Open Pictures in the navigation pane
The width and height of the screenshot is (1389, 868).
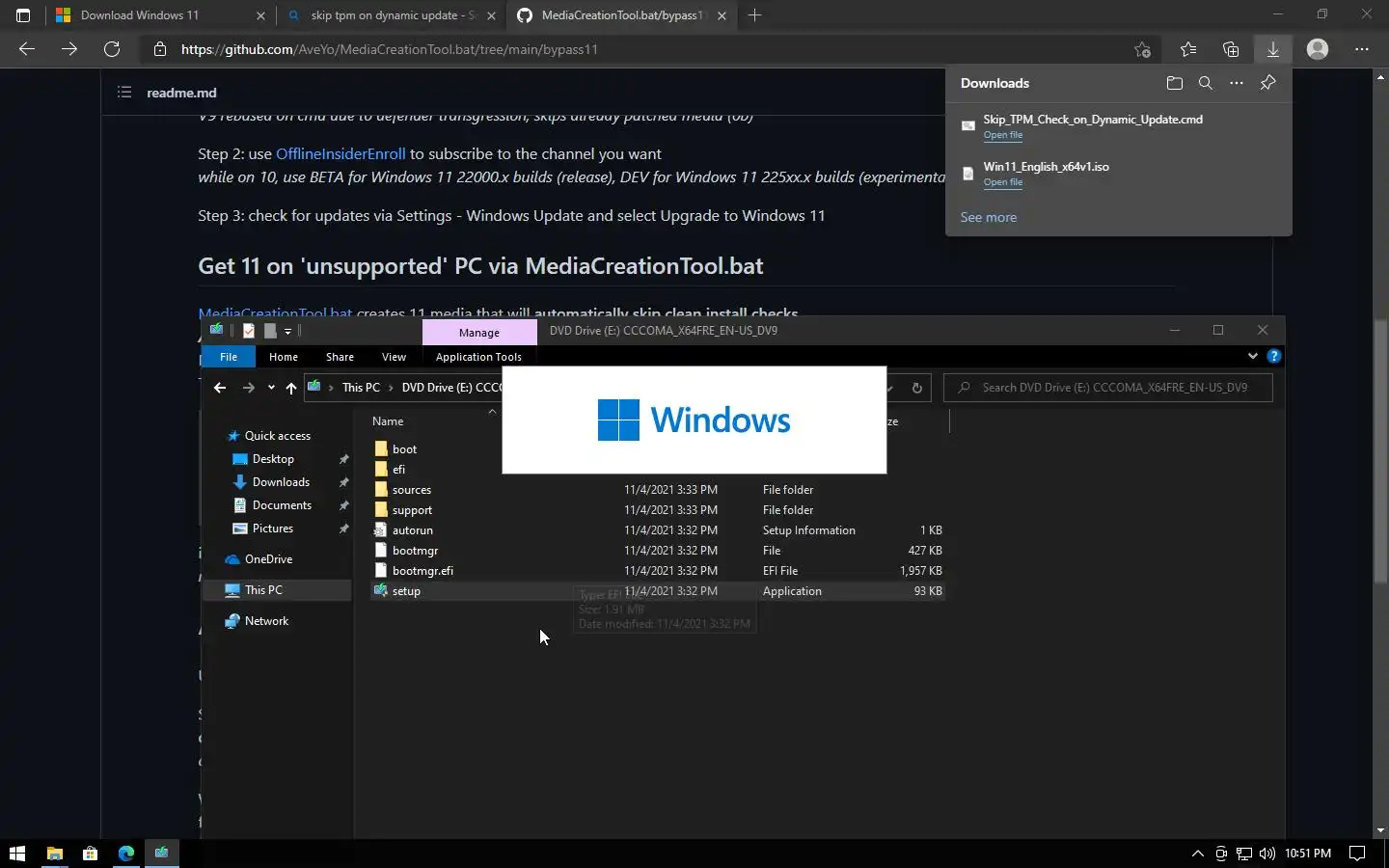point(273,529)
